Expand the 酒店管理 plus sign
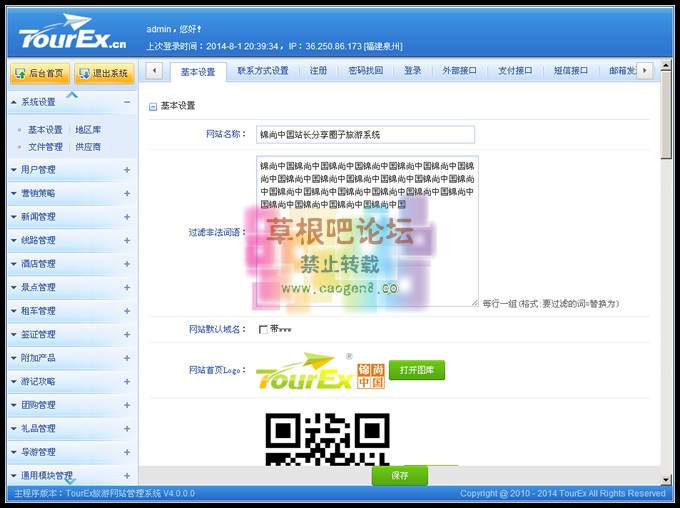The height and width of the screenshot is (508, 680). 127,264
